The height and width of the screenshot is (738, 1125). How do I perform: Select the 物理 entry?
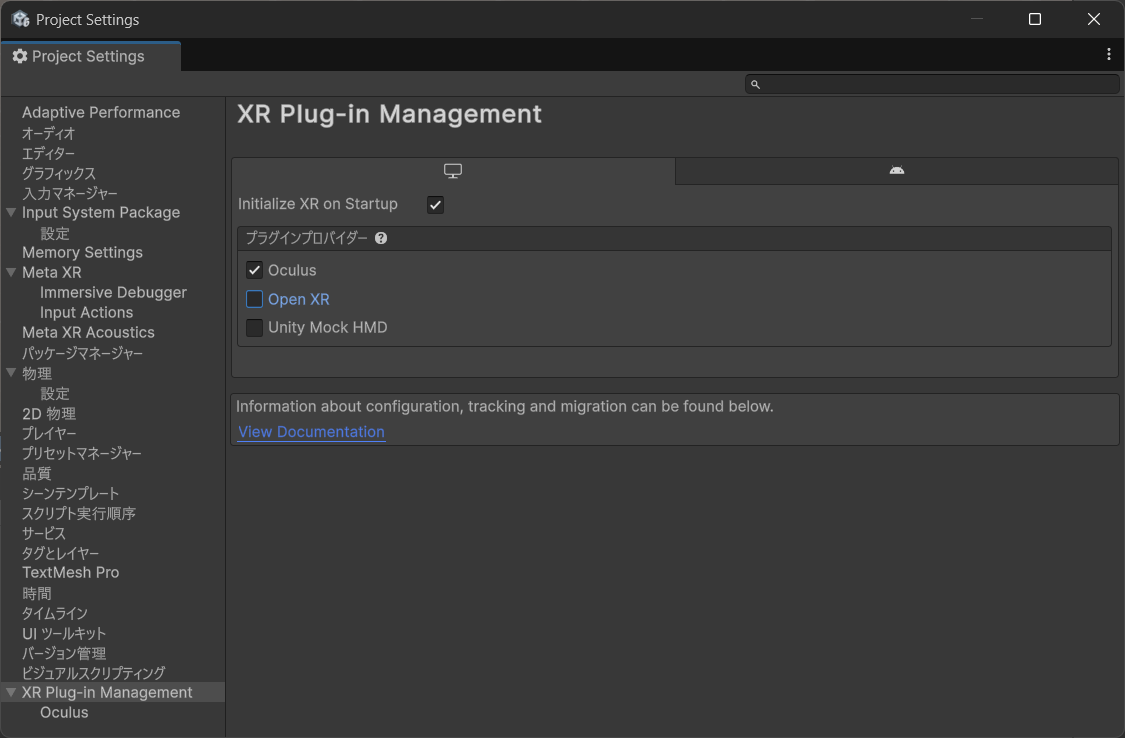click(37, 373)
